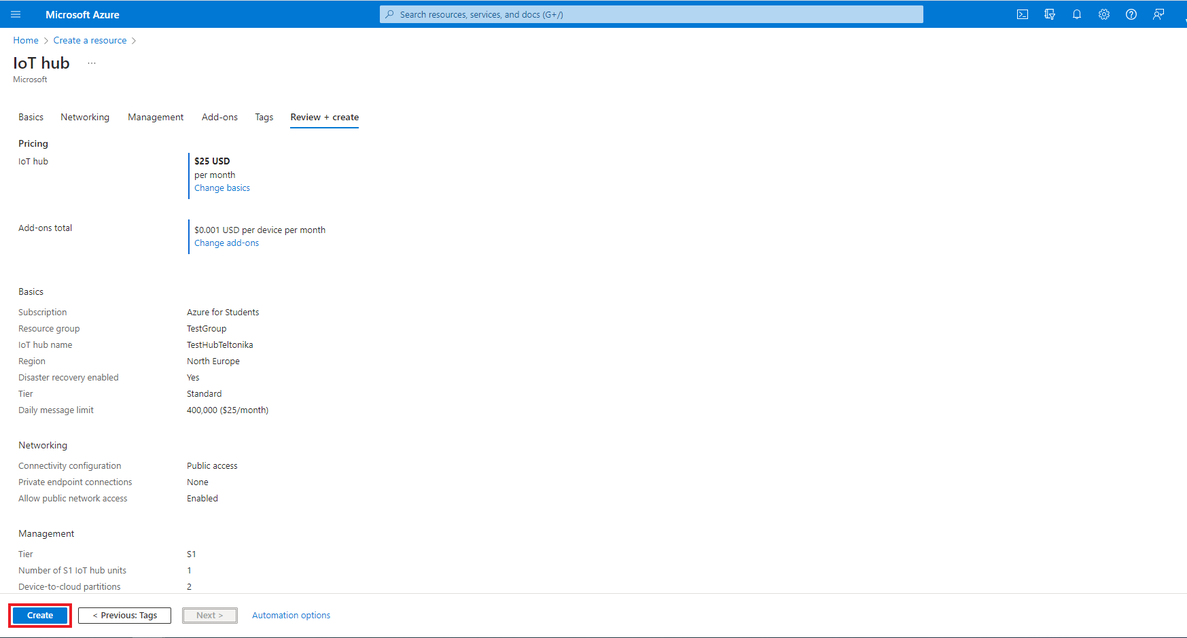Switch to the Networking tab

pyautogui.click(x=84, y=117)
